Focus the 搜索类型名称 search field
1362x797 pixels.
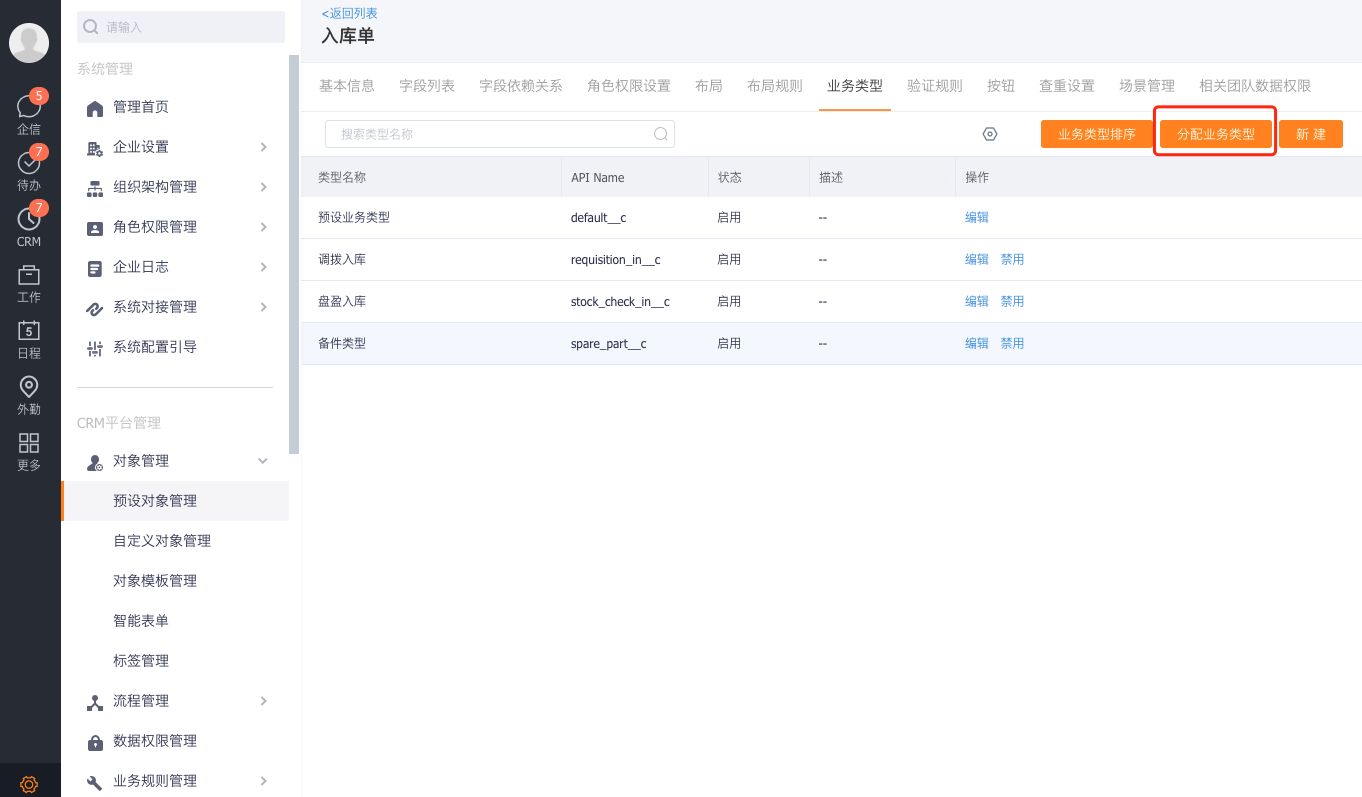tap(500, 134)
